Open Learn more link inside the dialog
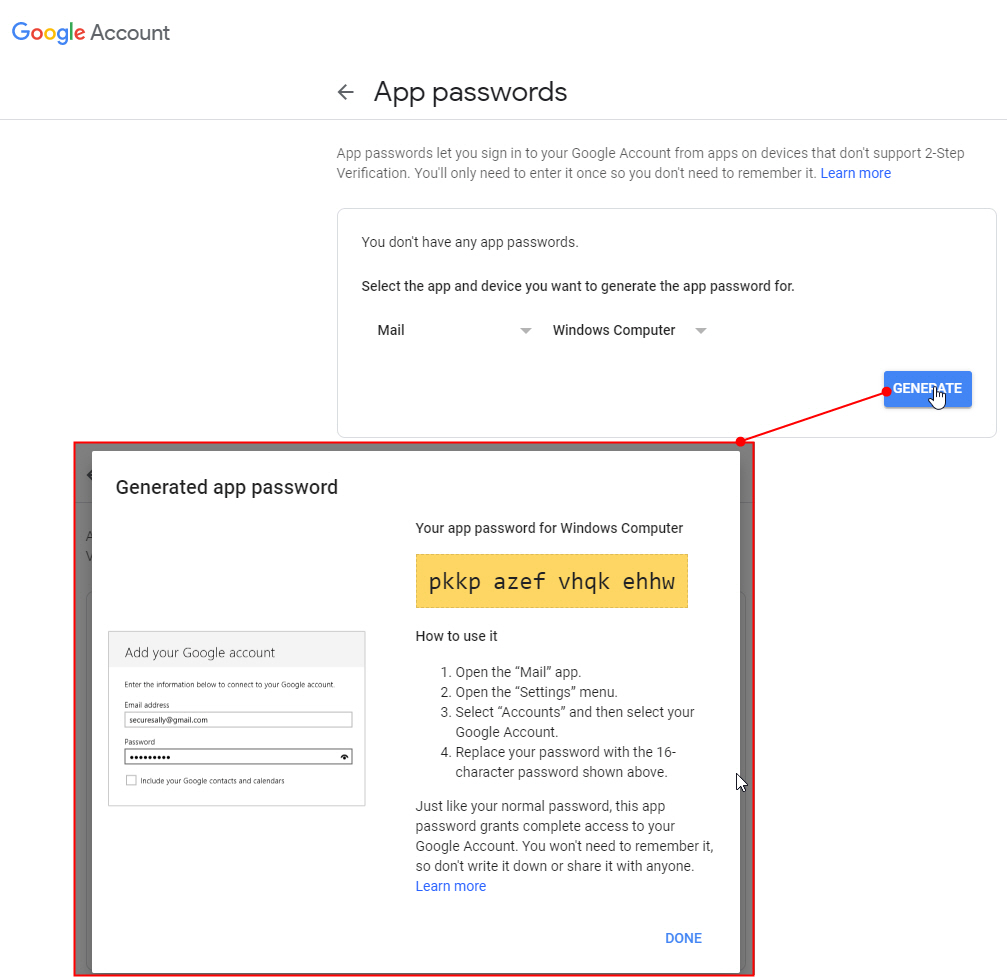1007x977 pixels. coord(450,886)
